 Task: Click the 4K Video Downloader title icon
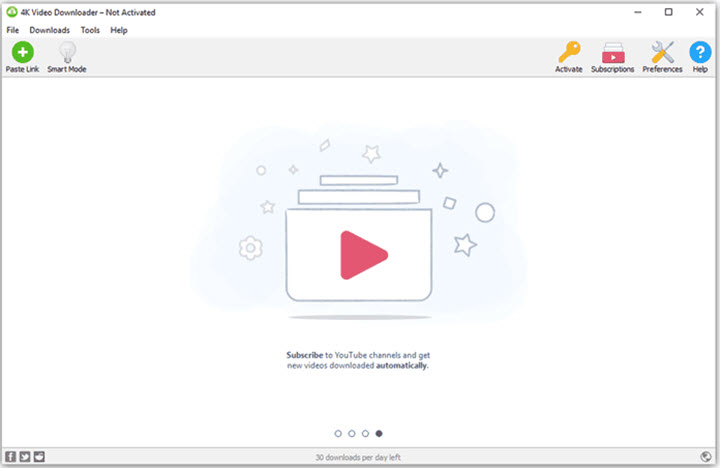pyautogui.click(x=11, y=12)
